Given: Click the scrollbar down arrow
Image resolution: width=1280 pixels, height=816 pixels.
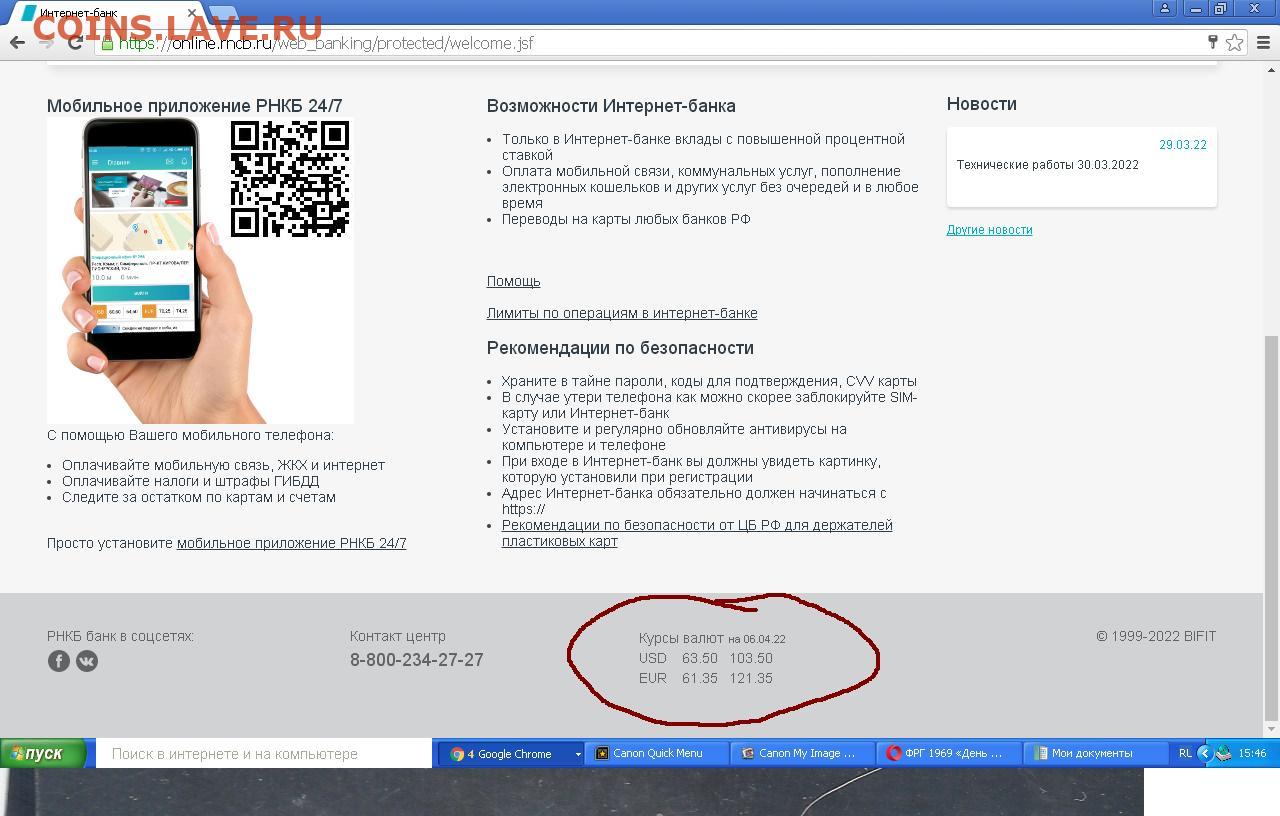Looking at the screenshot, I should click(x=1272, y=729).
